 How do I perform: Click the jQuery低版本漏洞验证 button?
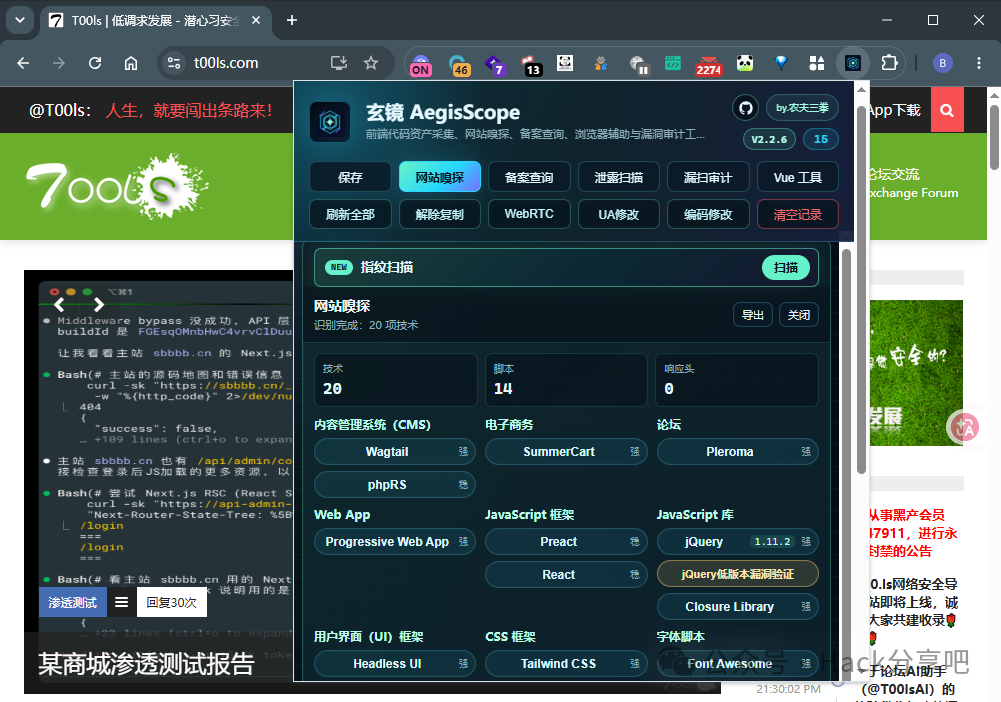pos(737,574)
